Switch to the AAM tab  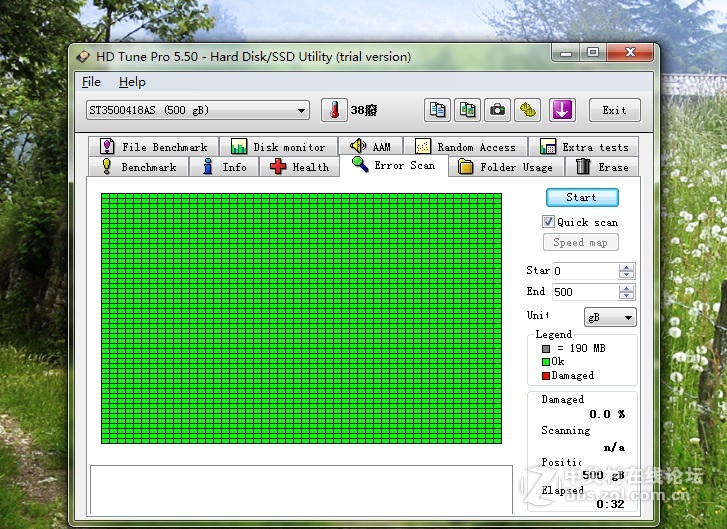(370, 147)
